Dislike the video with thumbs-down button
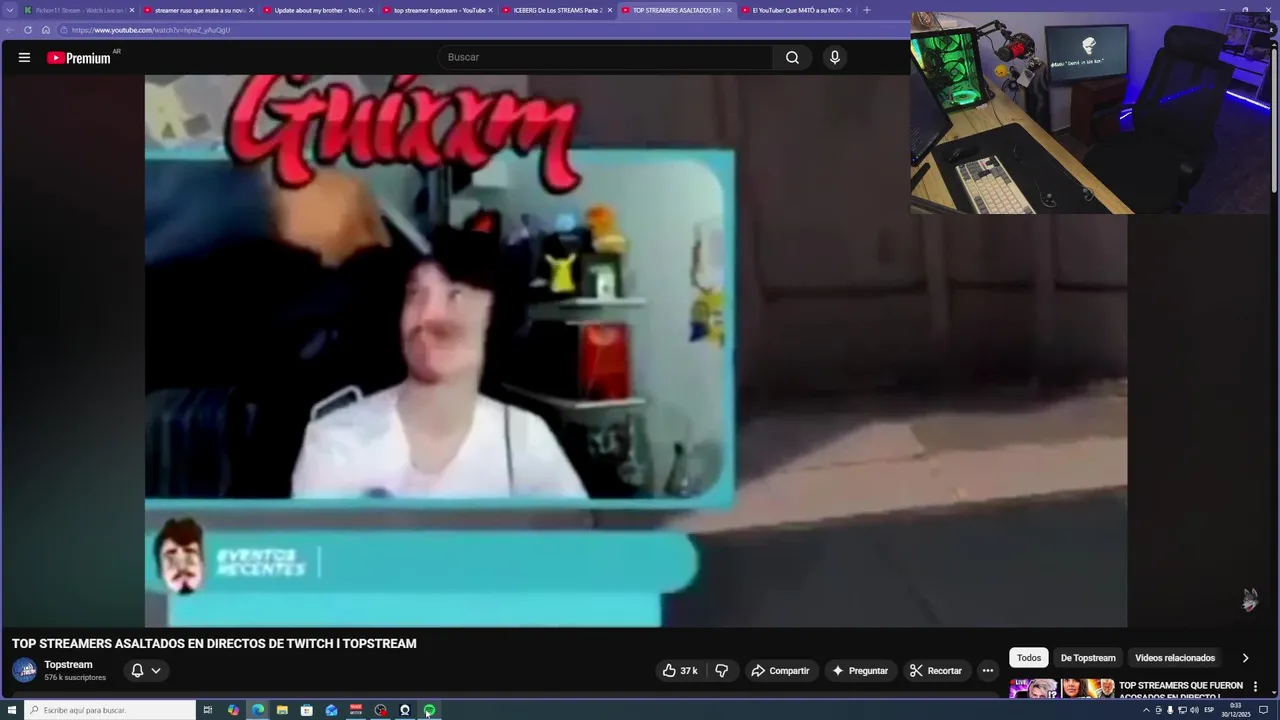Image resolution: width=1280 pixels, height=720 pixels. [x=721, y=671]
